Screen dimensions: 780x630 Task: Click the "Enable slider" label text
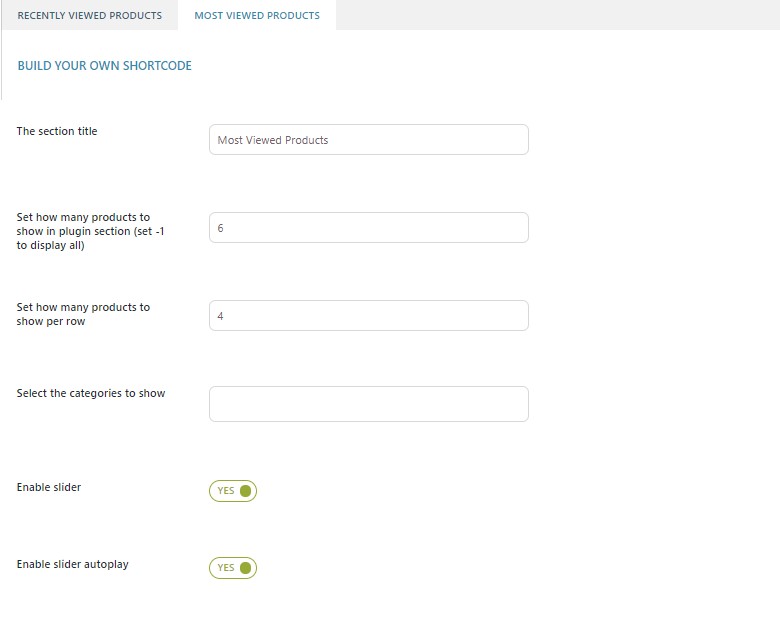49,487
